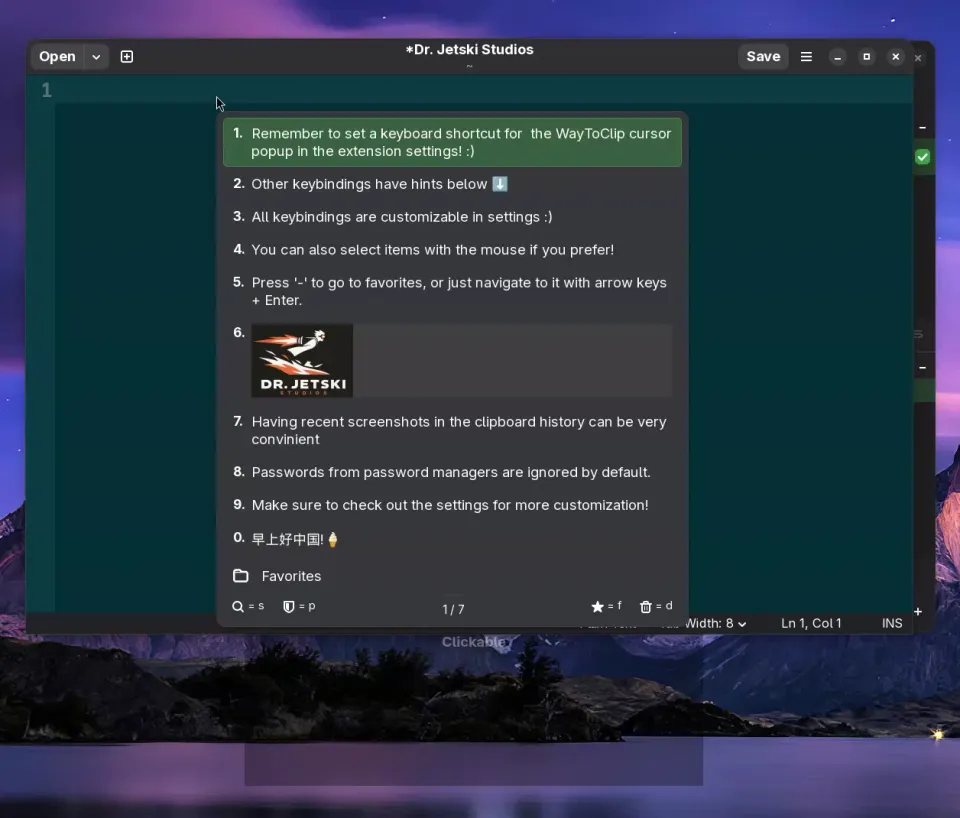Click the search magnifier icon in the popup footer
This screenshot has width=960, height=818.
click(238, 606)
